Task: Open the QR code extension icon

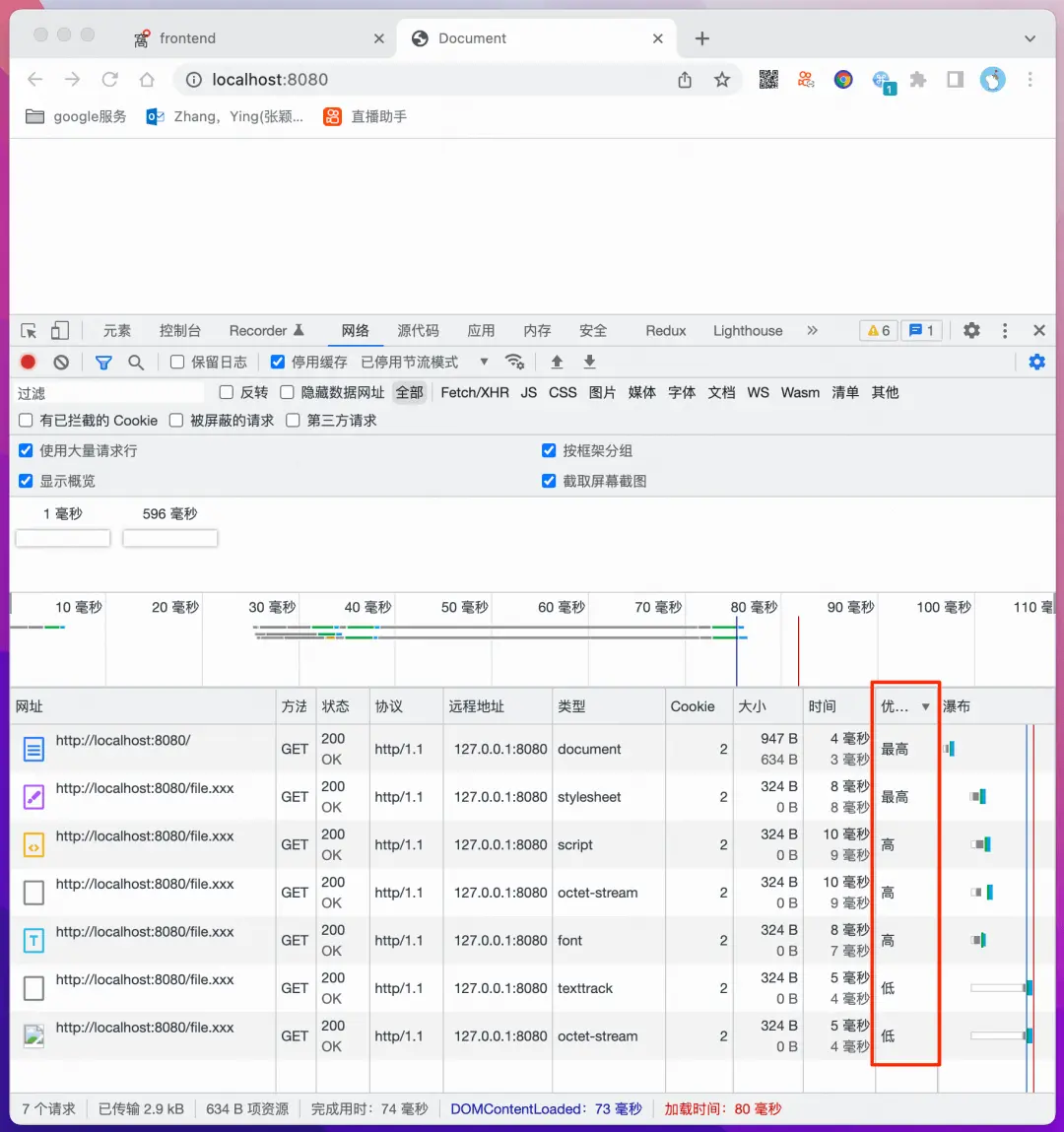Action: click(768, 80)
